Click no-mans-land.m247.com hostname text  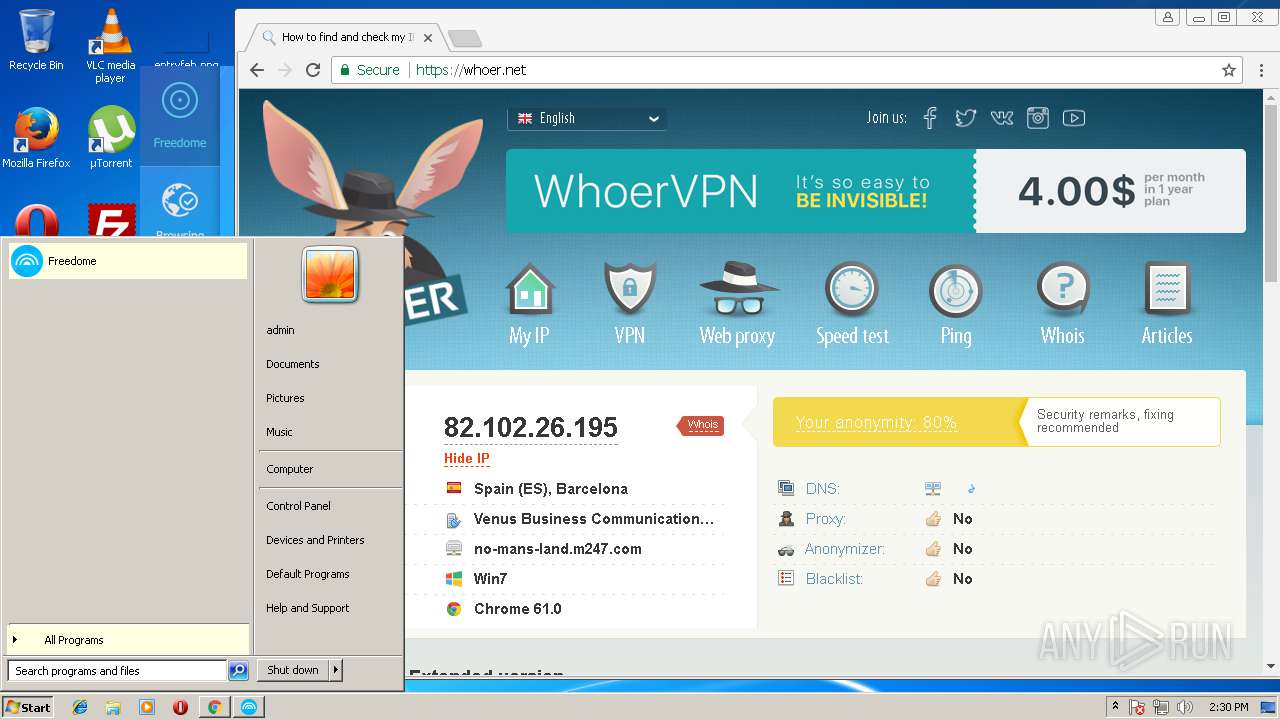click(x=558, y=549)
